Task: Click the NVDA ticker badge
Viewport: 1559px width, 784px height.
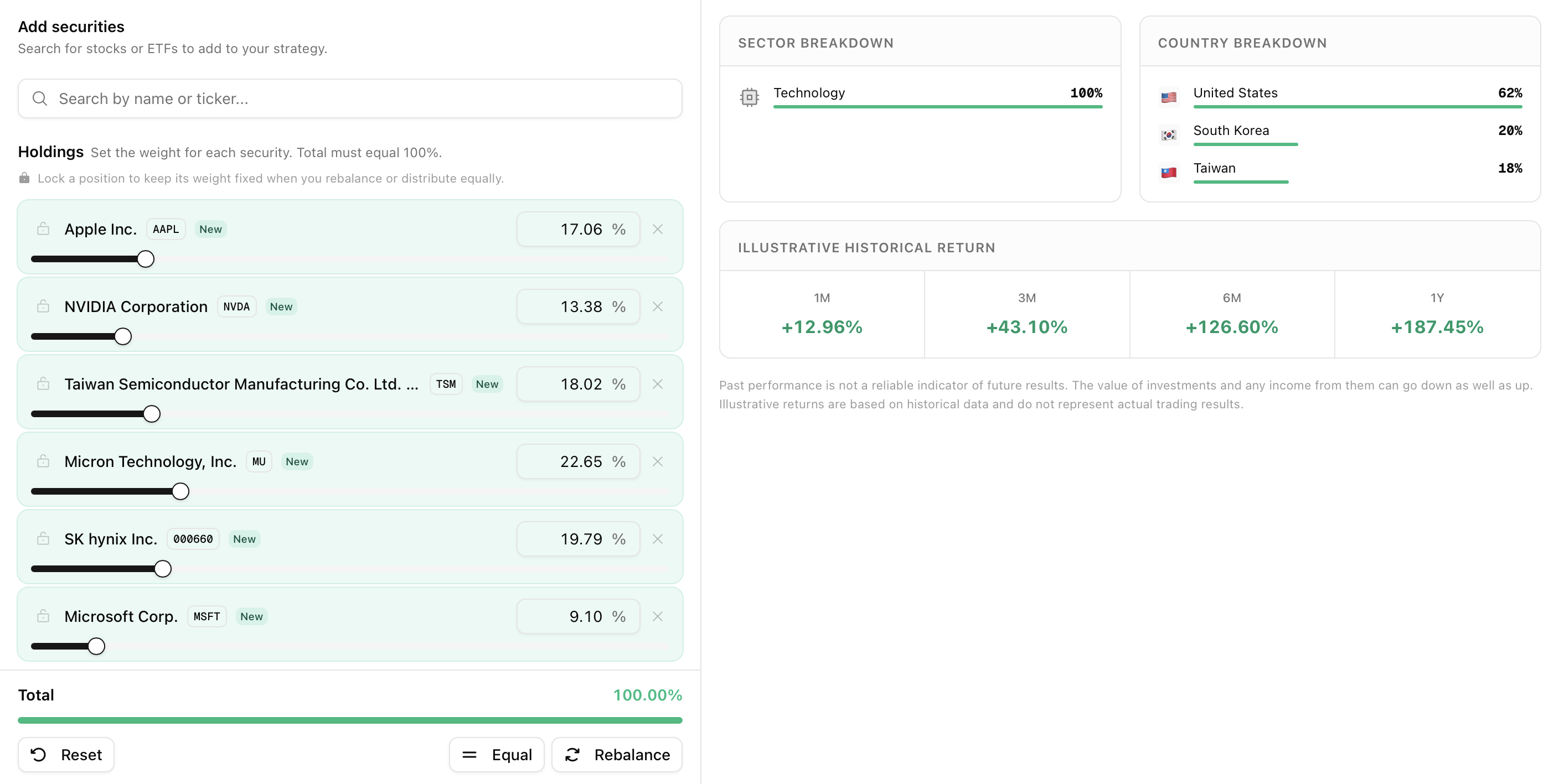Action: pos(236,307)
